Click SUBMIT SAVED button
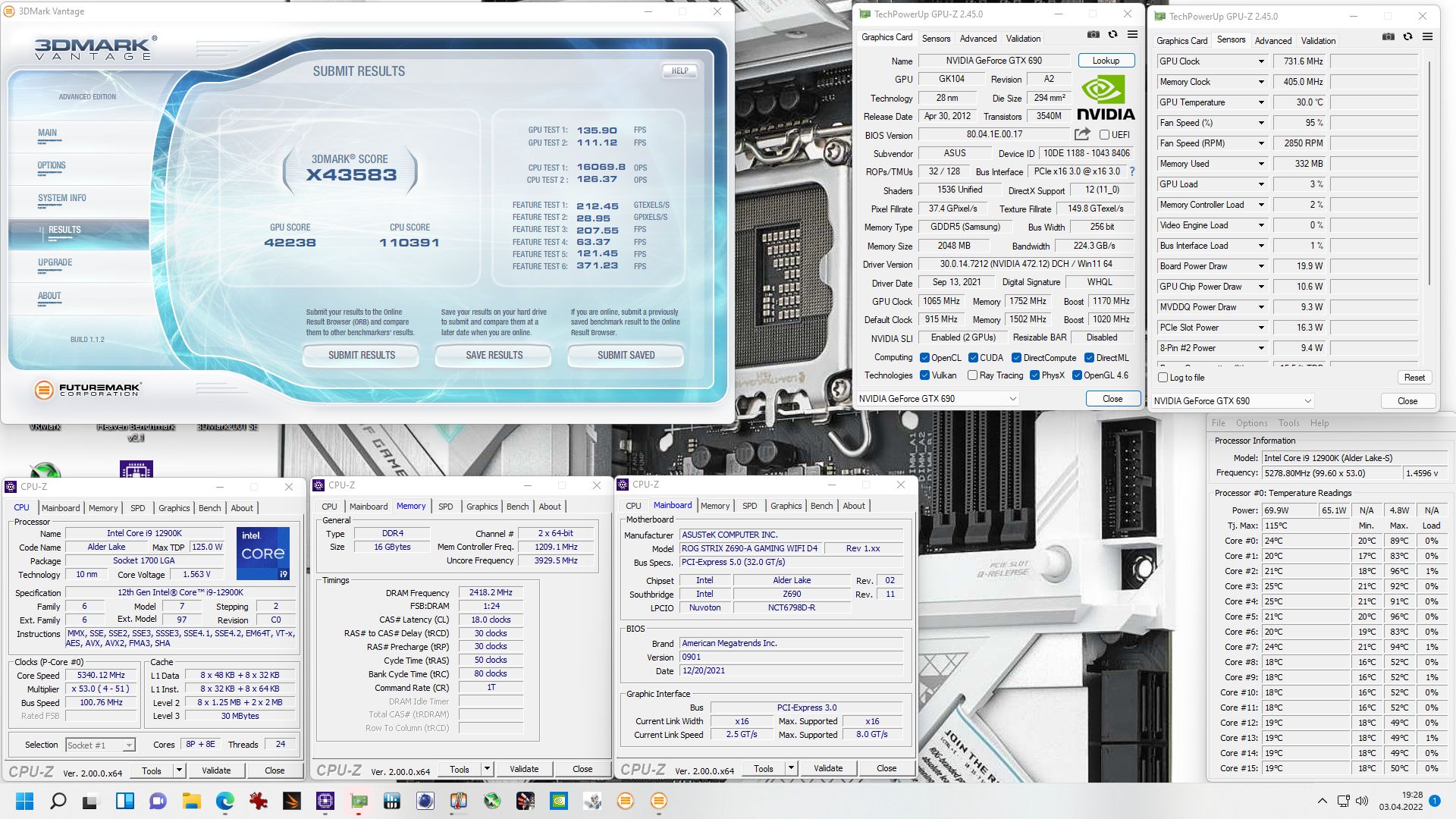 click(x=626, y=355)
